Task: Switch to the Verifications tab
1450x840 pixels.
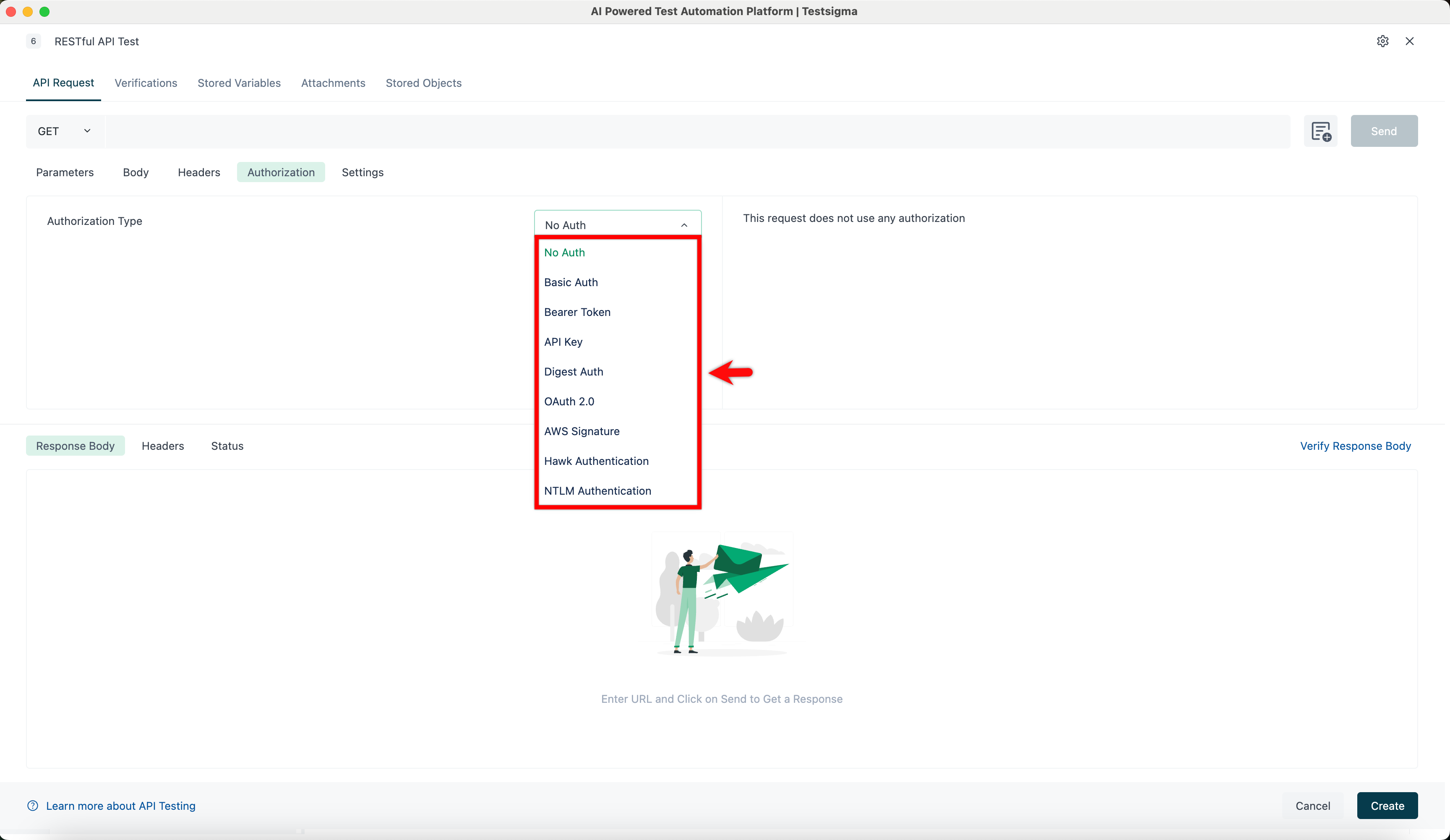Action: coord(146,83)
